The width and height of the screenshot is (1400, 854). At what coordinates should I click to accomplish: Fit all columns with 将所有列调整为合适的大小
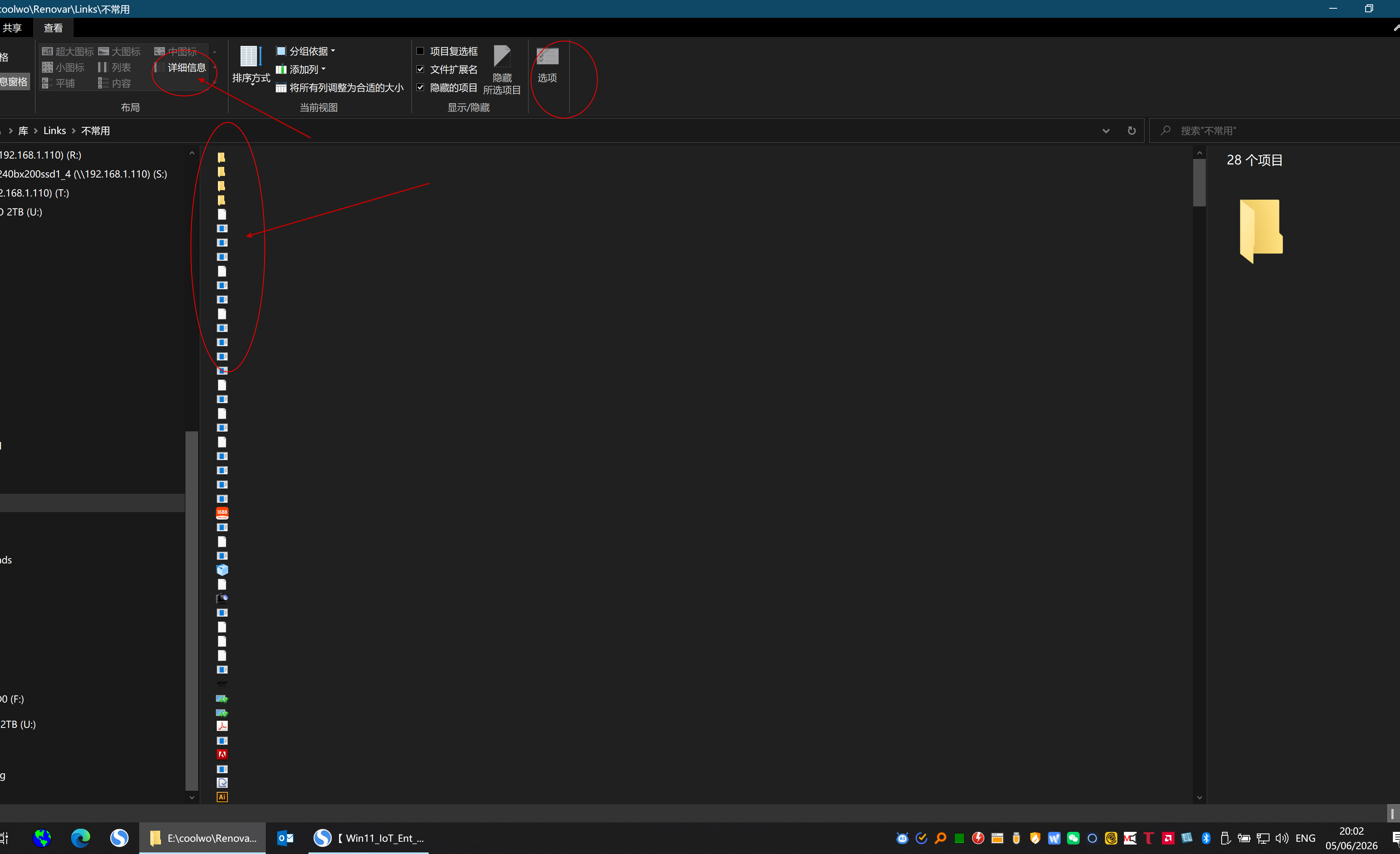[x=340, y=87]
